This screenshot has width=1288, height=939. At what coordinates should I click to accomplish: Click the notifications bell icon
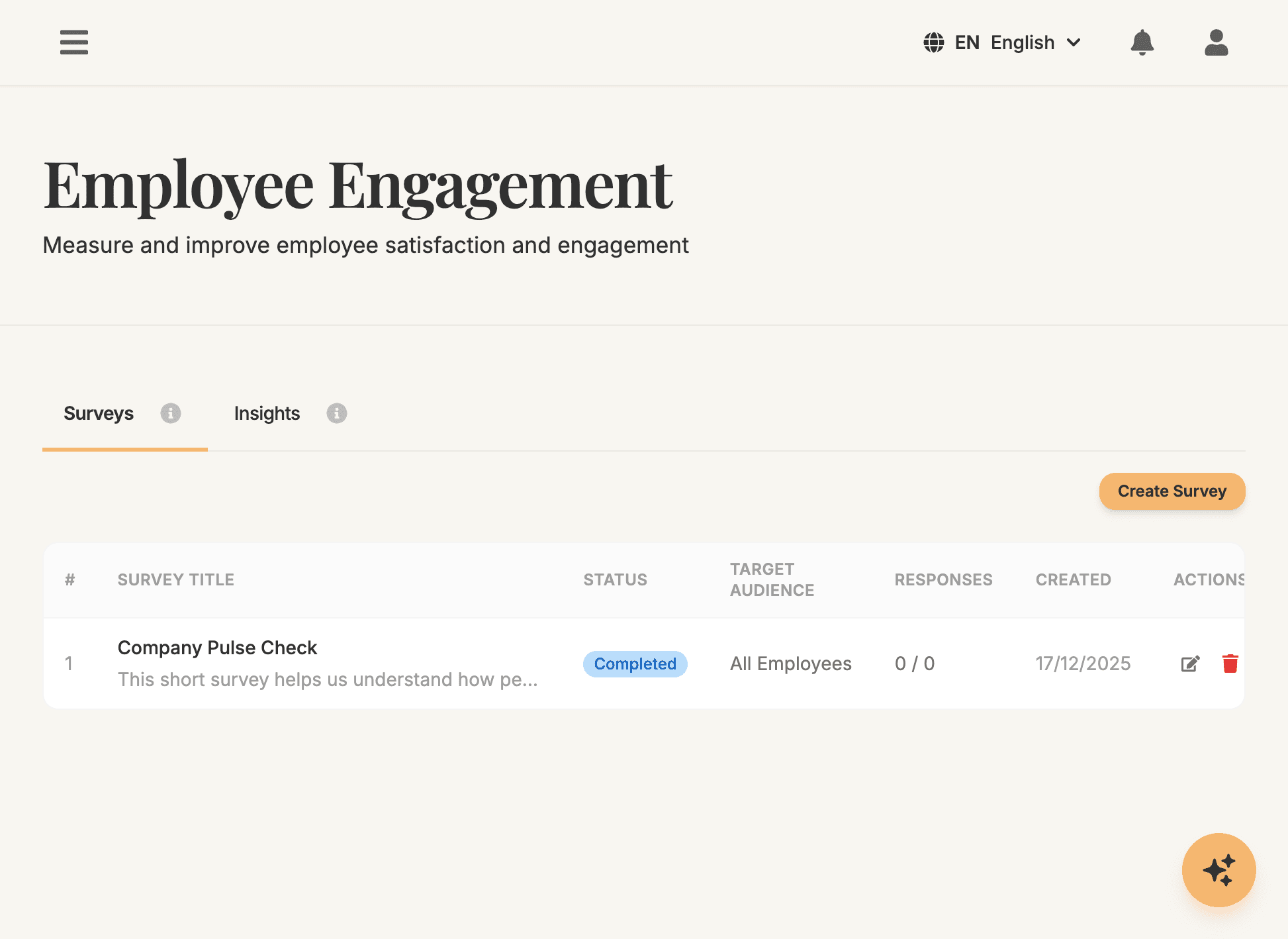click(1142, 42)
